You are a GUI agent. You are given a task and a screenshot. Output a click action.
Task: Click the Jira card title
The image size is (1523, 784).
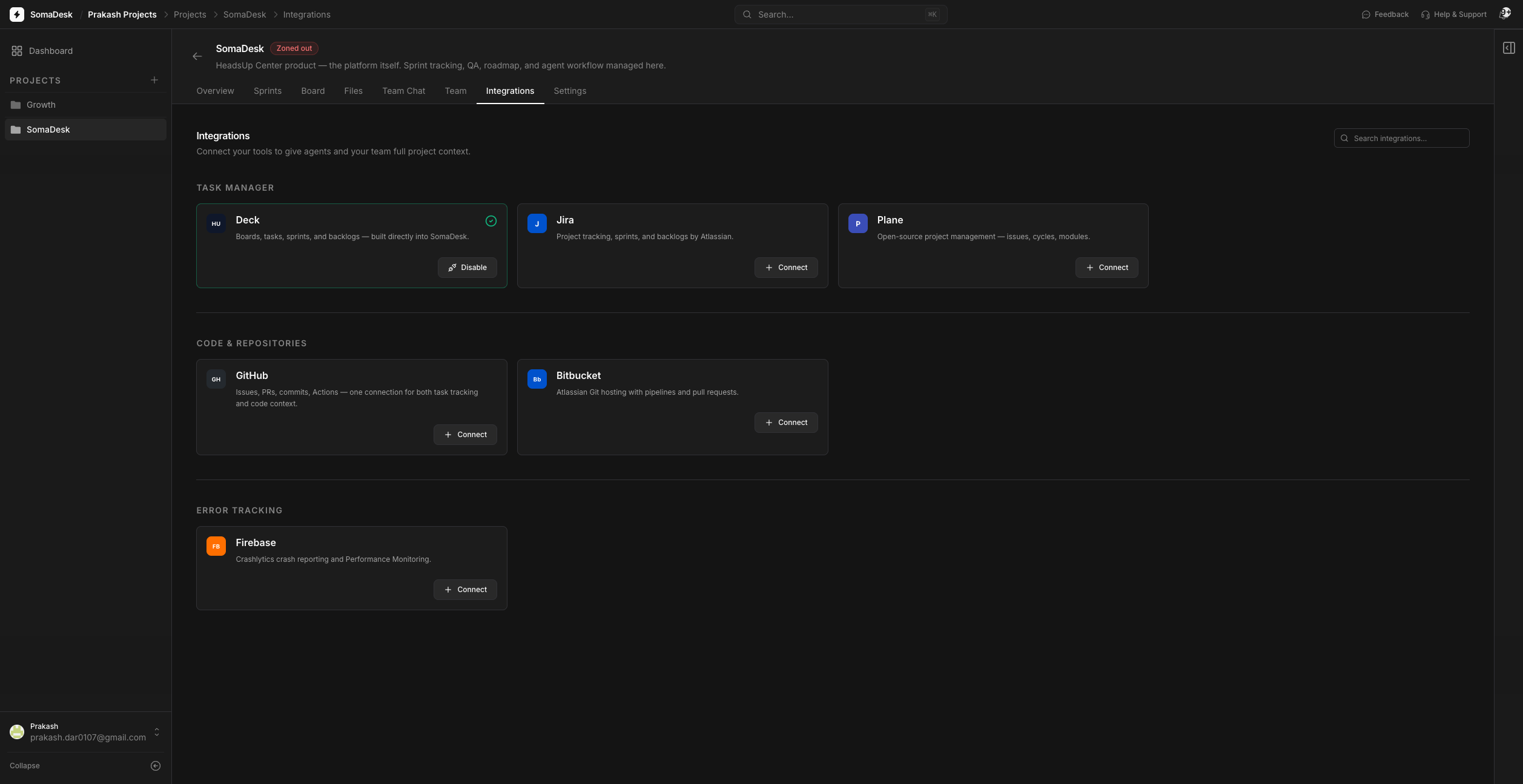(565, 220)
